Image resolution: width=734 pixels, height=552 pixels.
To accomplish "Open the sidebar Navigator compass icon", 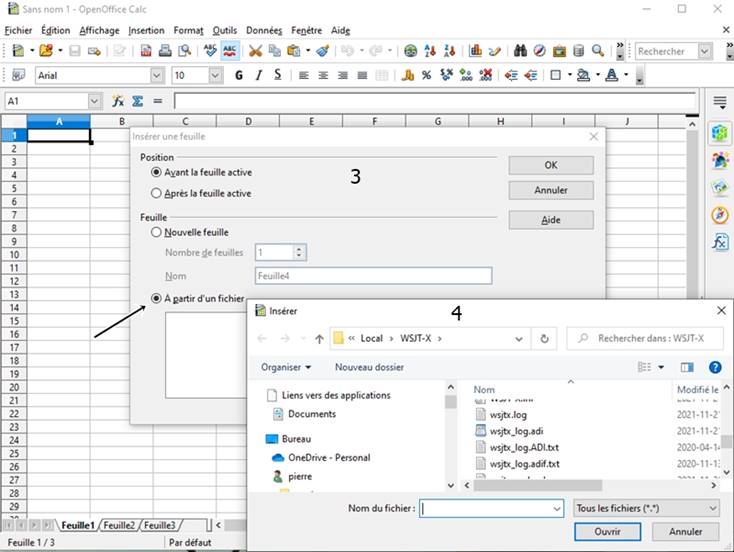I will coord(720,215).
